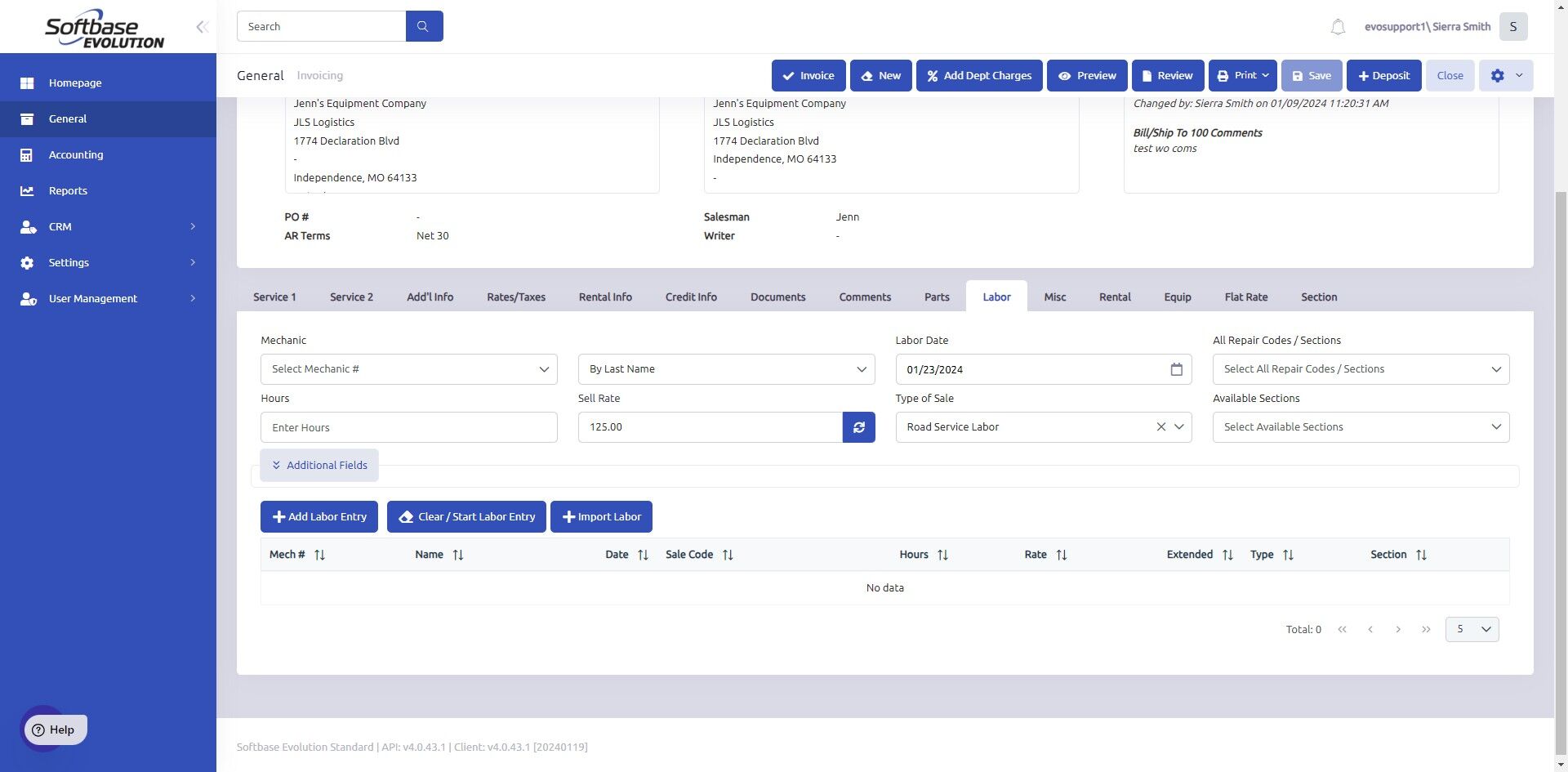Image resolution: width=1568 pixels, height=772 pixels.
Task: Sort table by Section column
Action: (x=1421, y=555)
